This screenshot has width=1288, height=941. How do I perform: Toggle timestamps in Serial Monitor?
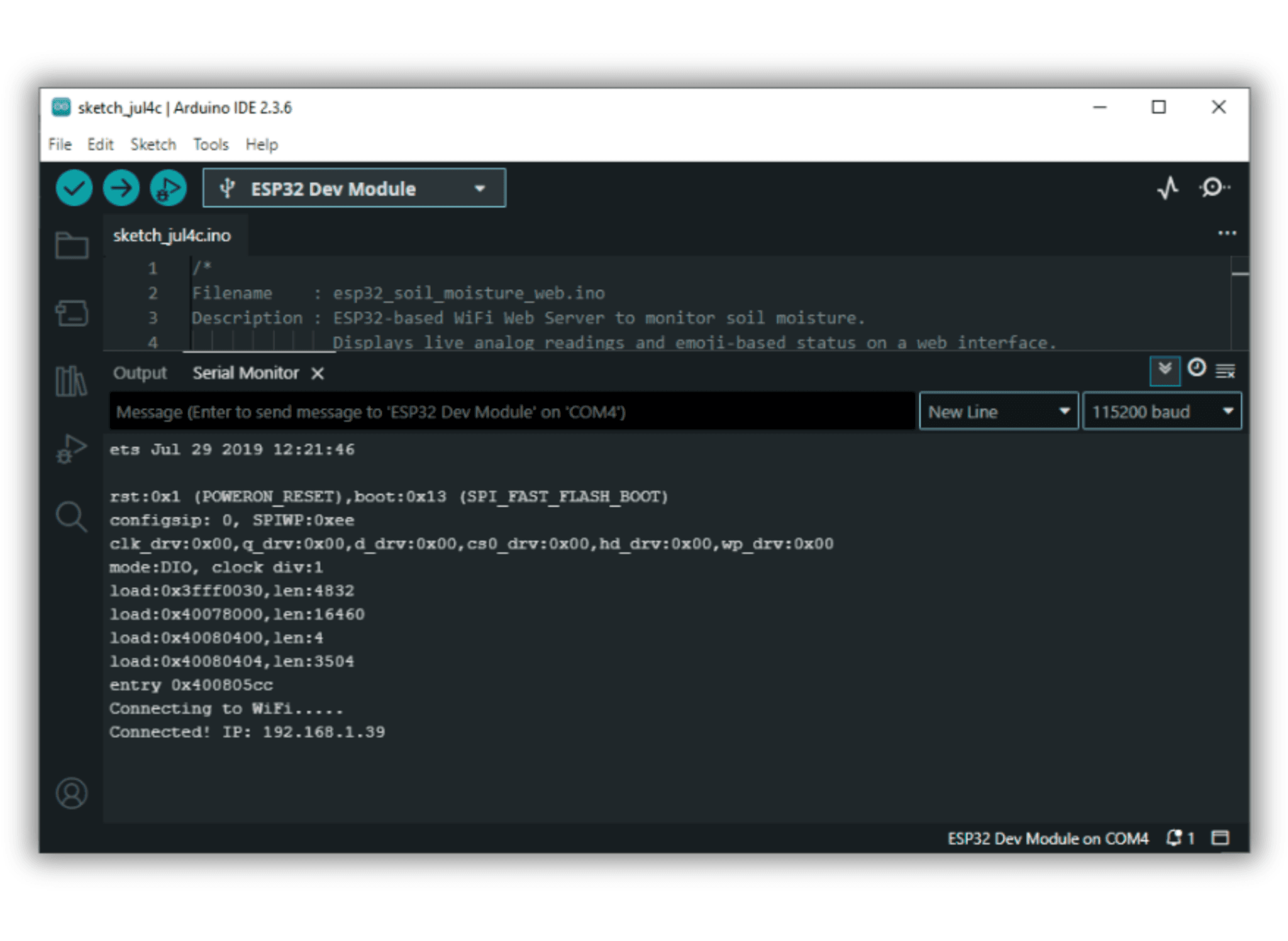(1196, 370)
